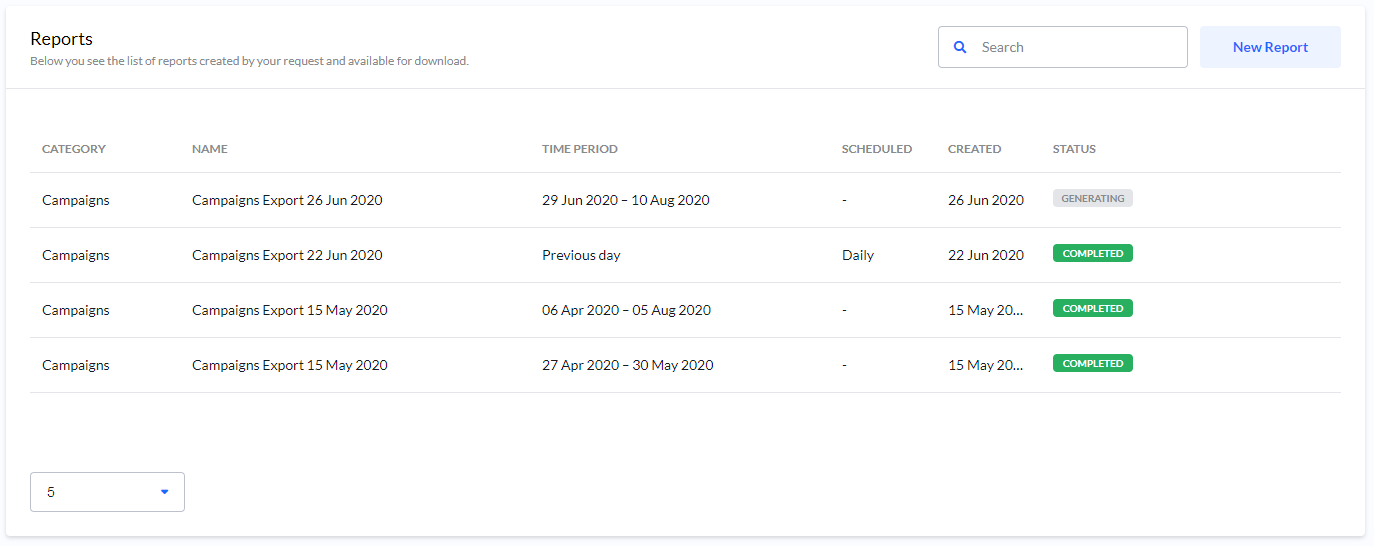Click Completed badge for 06 Apr–05 Aug report

1092,309
